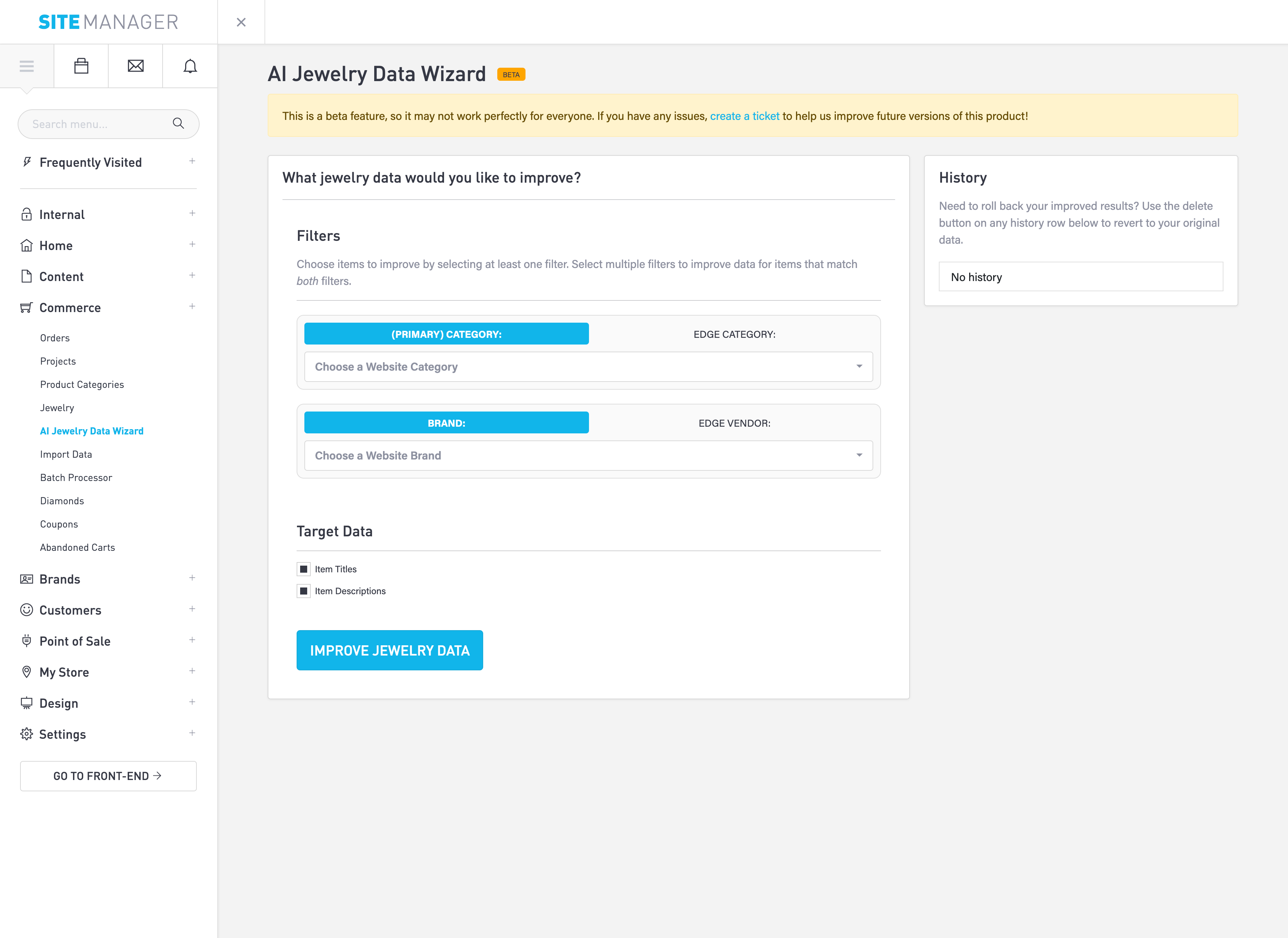Click the Settings gear icon
The image size is (1288, 938).
[x=26, y=734]
